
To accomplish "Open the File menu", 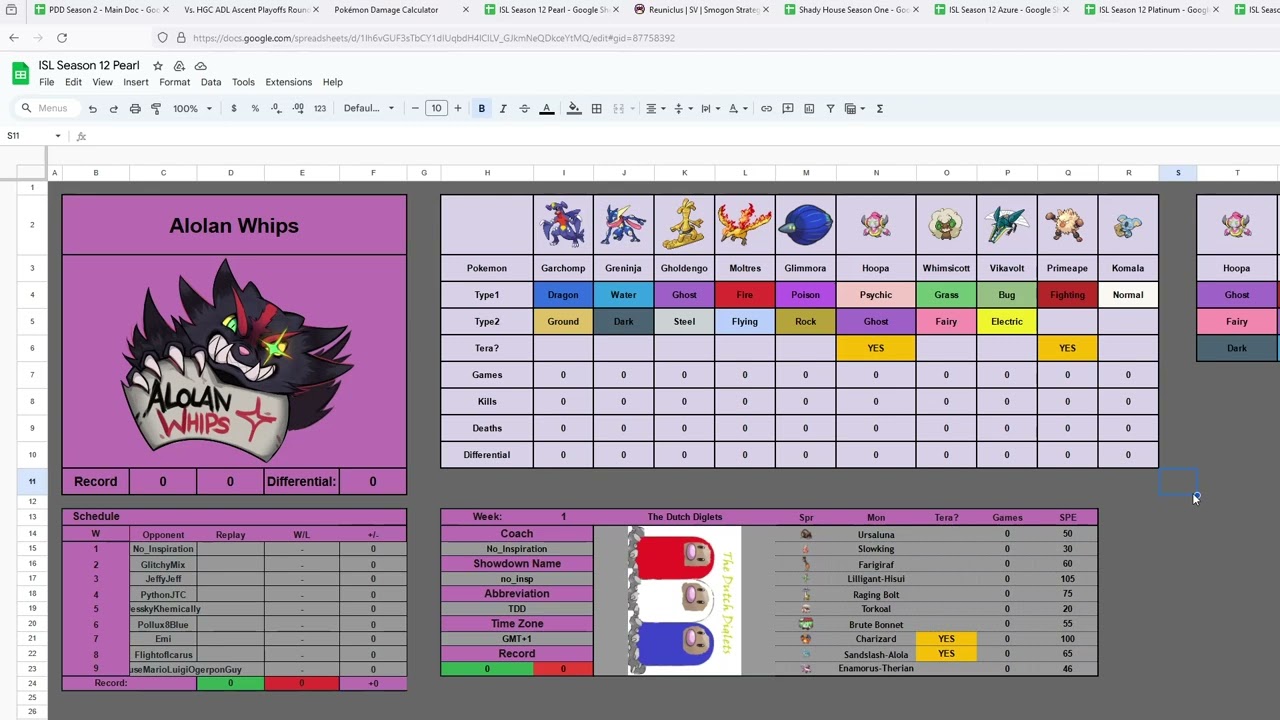I will (46, 82).
